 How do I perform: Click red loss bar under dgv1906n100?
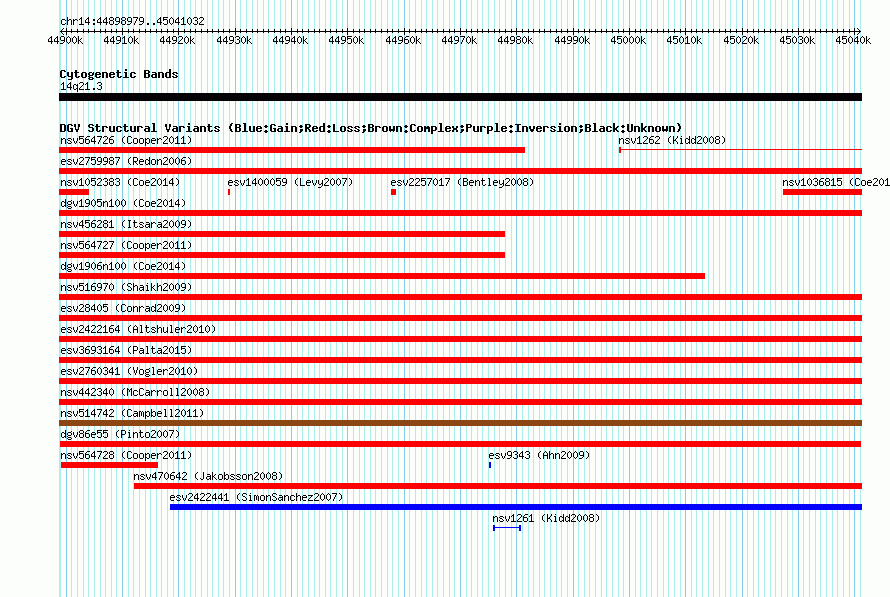(382, 276)
